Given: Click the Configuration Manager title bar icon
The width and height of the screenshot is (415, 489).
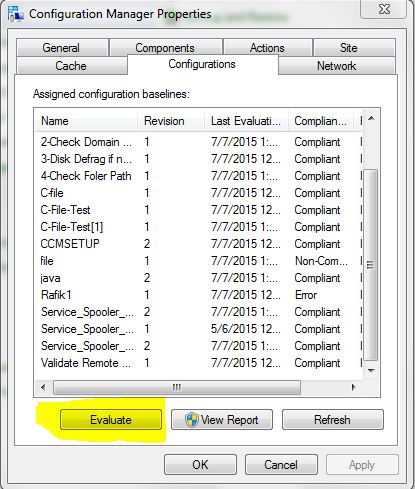Looking at the screenshot, I should 16,14.
